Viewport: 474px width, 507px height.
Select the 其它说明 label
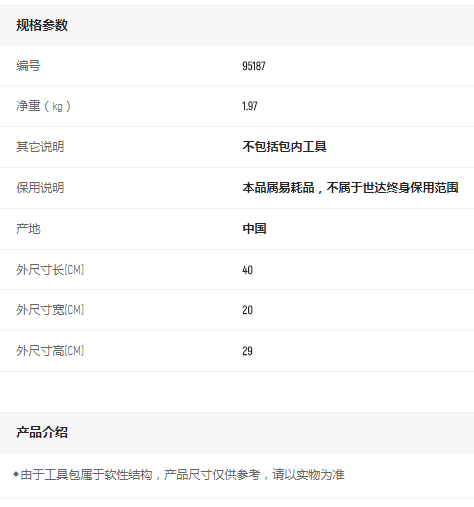tap(40, 147)
